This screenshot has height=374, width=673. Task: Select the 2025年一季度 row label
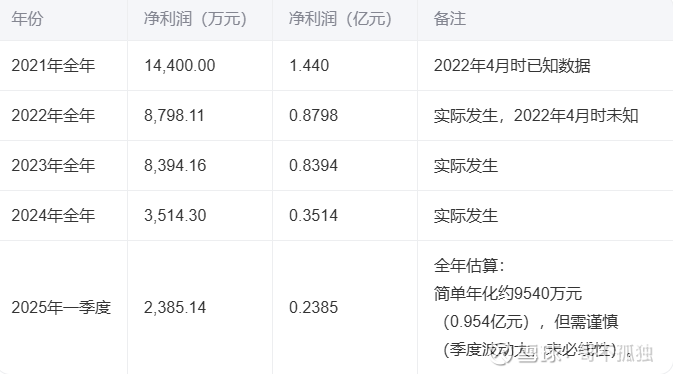[61, 307]
